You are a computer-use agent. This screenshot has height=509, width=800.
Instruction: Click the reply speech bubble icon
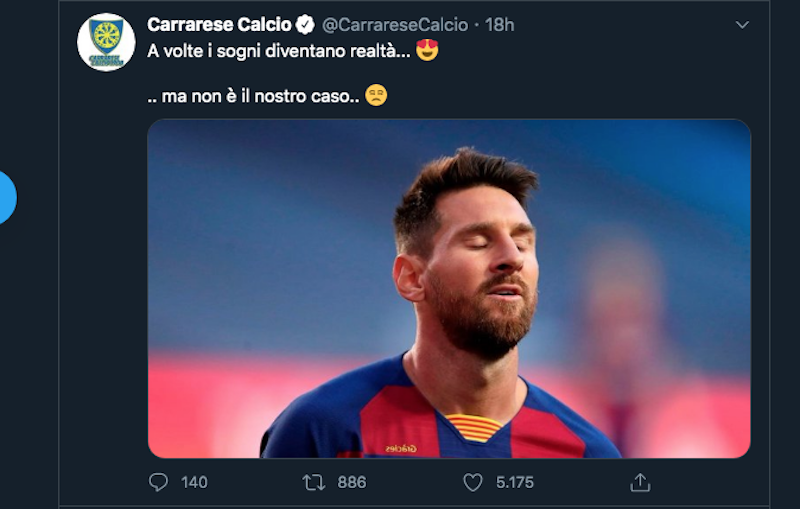pos(158,482)
